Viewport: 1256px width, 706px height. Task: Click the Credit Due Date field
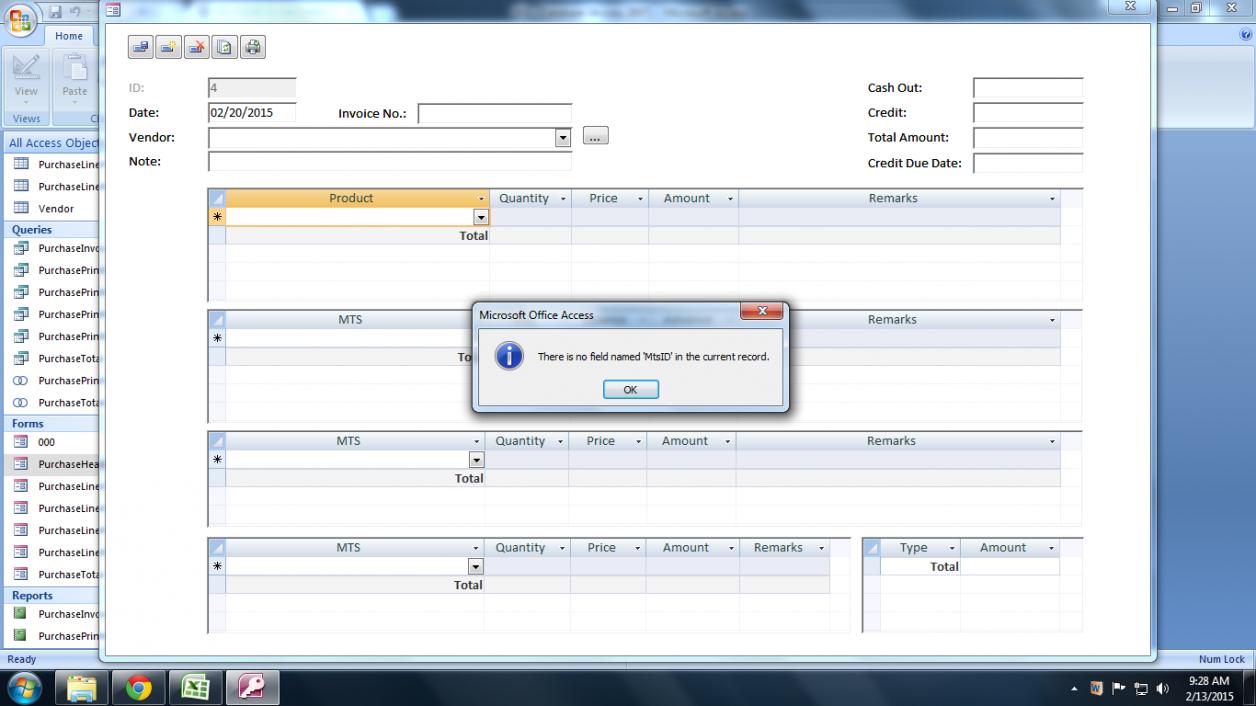click(1027, 163)
